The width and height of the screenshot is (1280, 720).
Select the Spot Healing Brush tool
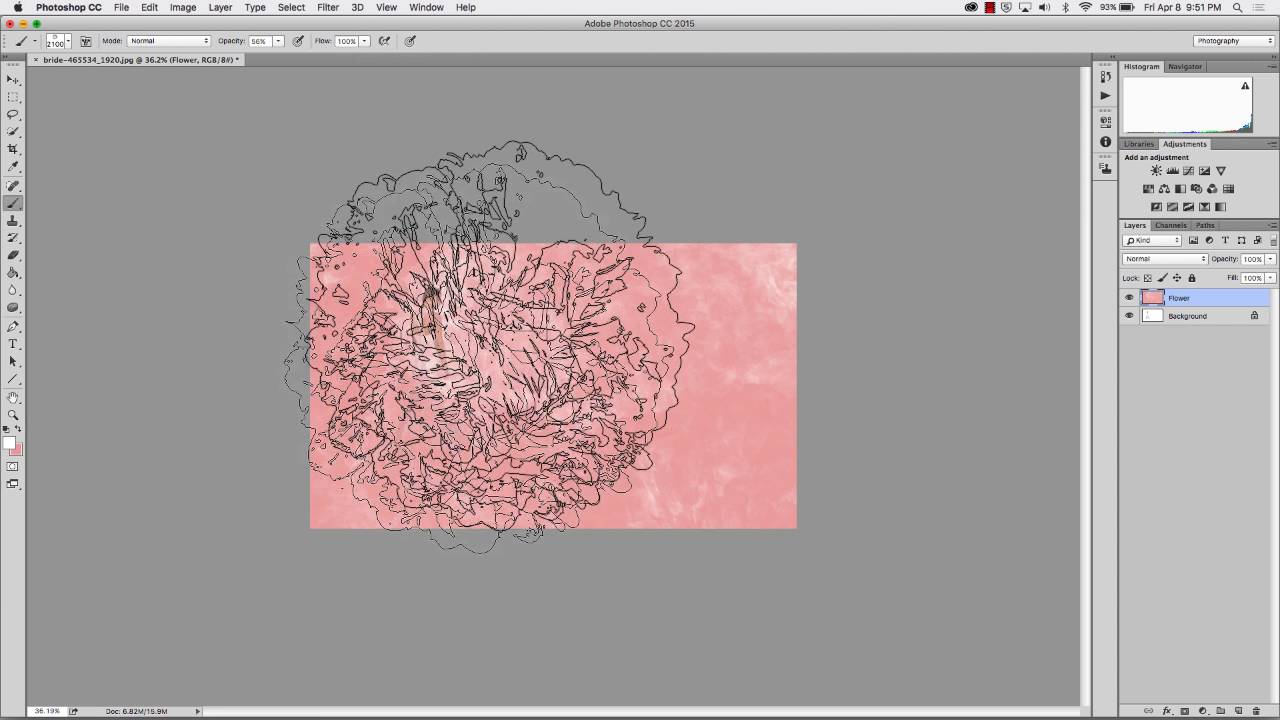[13, 186]
